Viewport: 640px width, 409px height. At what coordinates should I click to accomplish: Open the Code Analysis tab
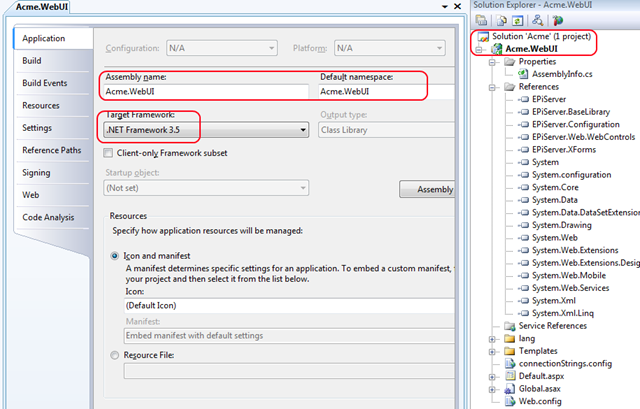pyautogui.click(x=48, y=216)
